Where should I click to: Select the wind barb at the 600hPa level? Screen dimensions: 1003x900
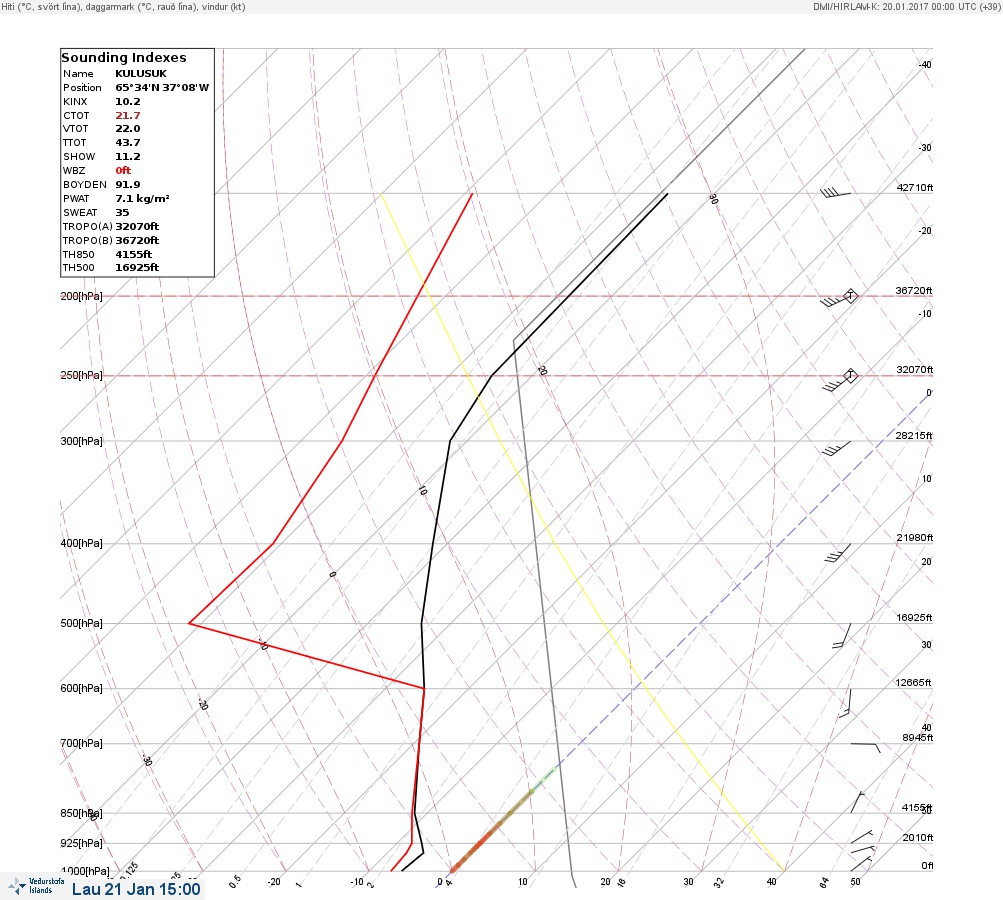tap(845, 703)
